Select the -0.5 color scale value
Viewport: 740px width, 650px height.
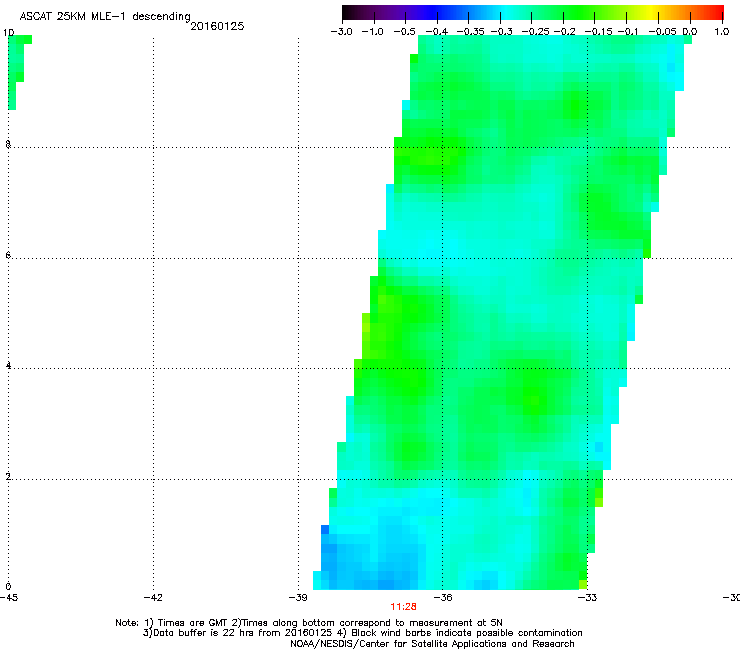(x=404, y=32)
